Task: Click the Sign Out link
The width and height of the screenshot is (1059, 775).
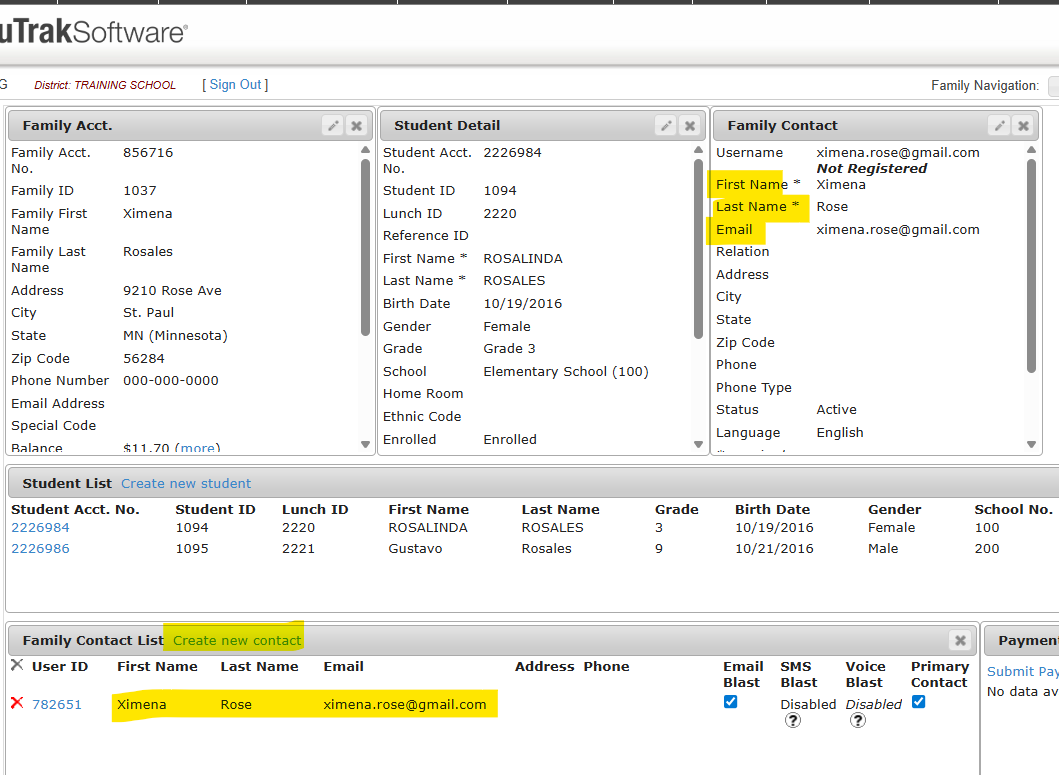Action: 235,85
